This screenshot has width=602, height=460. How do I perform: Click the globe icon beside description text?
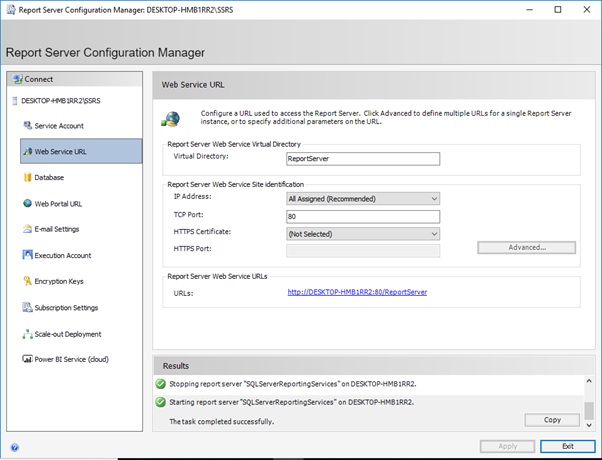[171, 119]
